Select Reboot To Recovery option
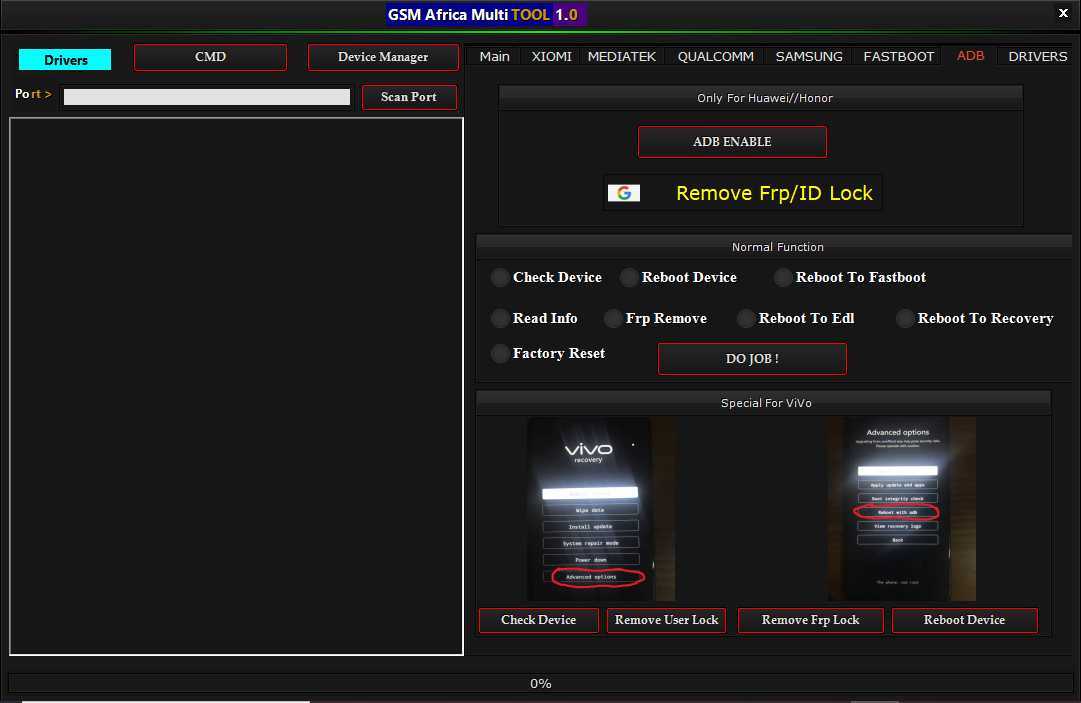1081x703 pixels. tap(905, 318)
